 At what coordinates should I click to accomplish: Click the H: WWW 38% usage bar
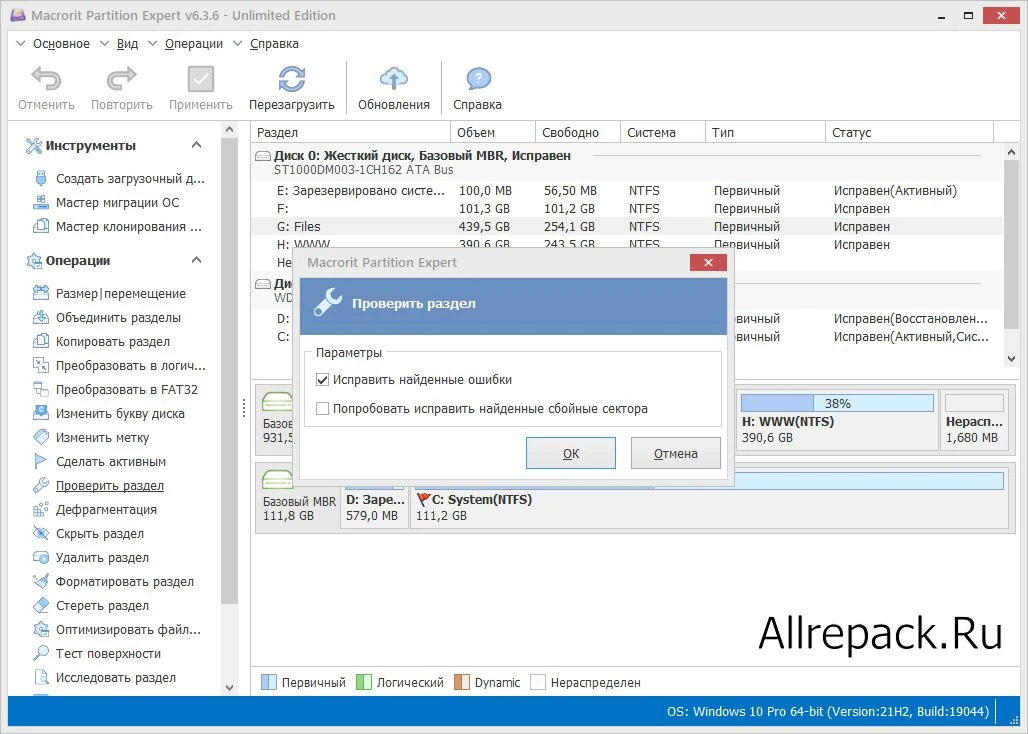(837, 403)
